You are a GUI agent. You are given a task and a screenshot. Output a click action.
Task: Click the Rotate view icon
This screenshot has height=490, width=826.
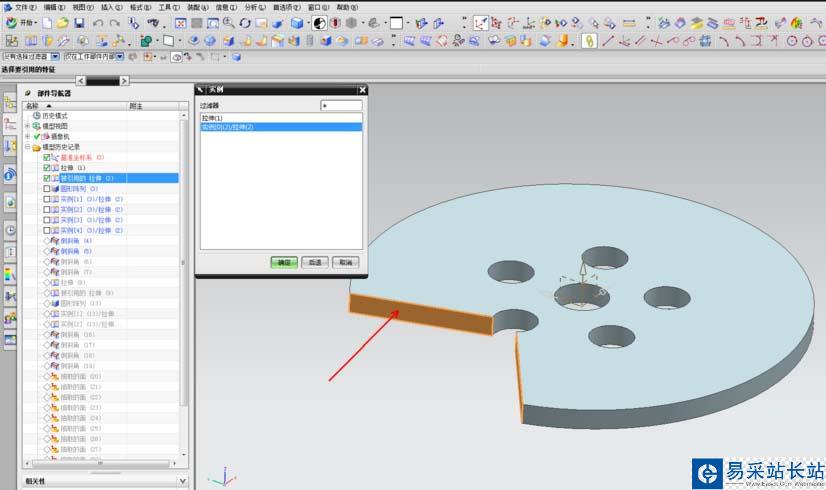pyautogui.click(x=245, y=23)
